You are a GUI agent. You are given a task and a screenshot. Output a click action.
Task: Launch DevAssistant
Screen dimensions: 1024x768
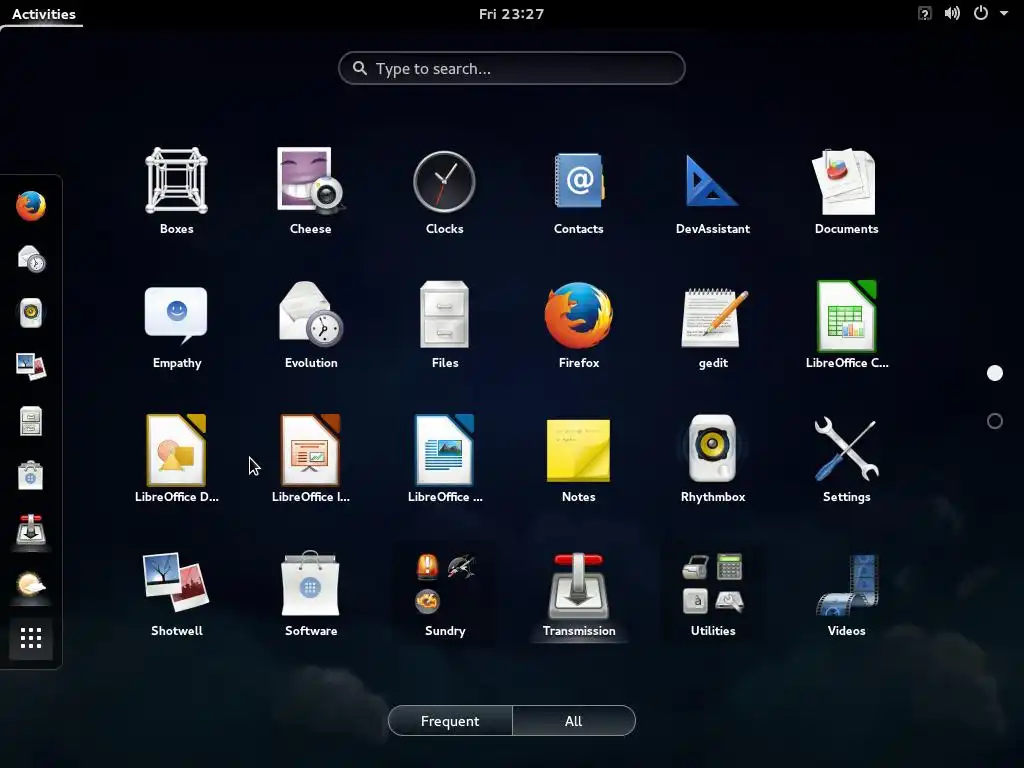(x=712, y=191)
